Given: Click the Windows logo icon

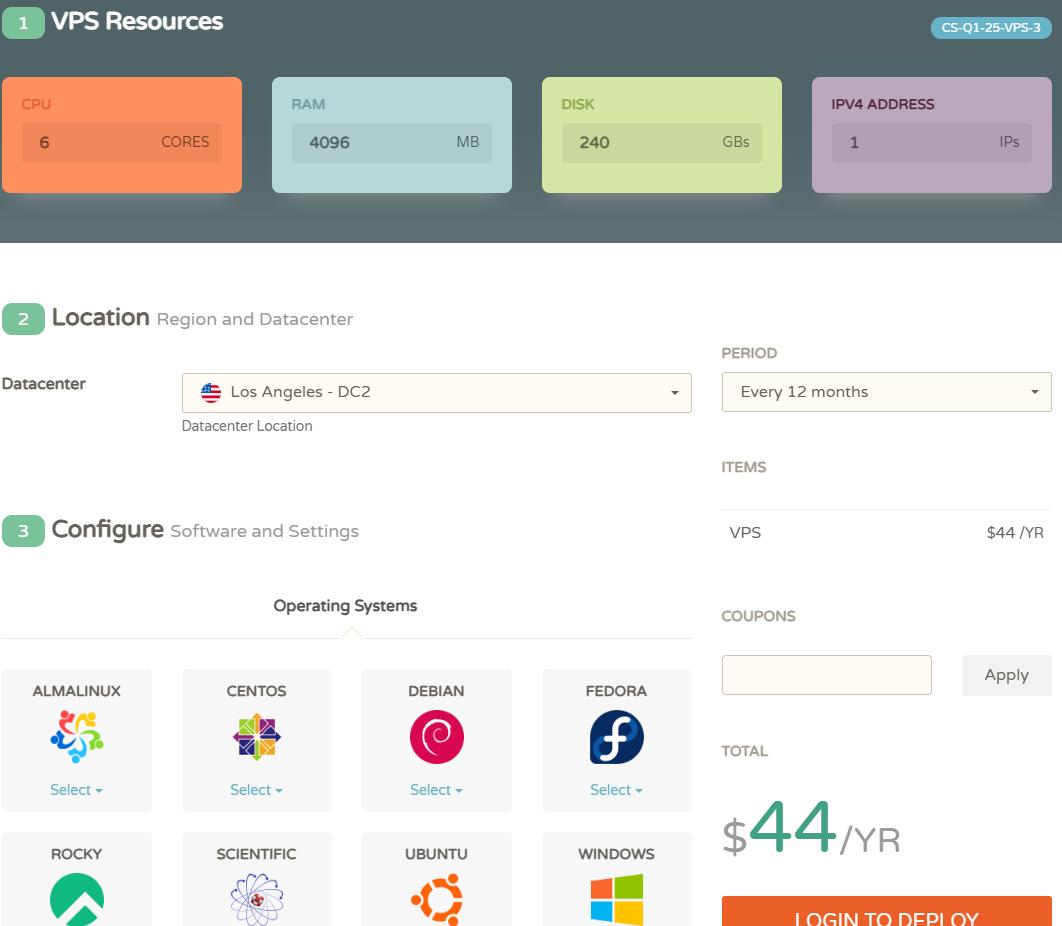Looking at the screenshot, I should [616, 899].
